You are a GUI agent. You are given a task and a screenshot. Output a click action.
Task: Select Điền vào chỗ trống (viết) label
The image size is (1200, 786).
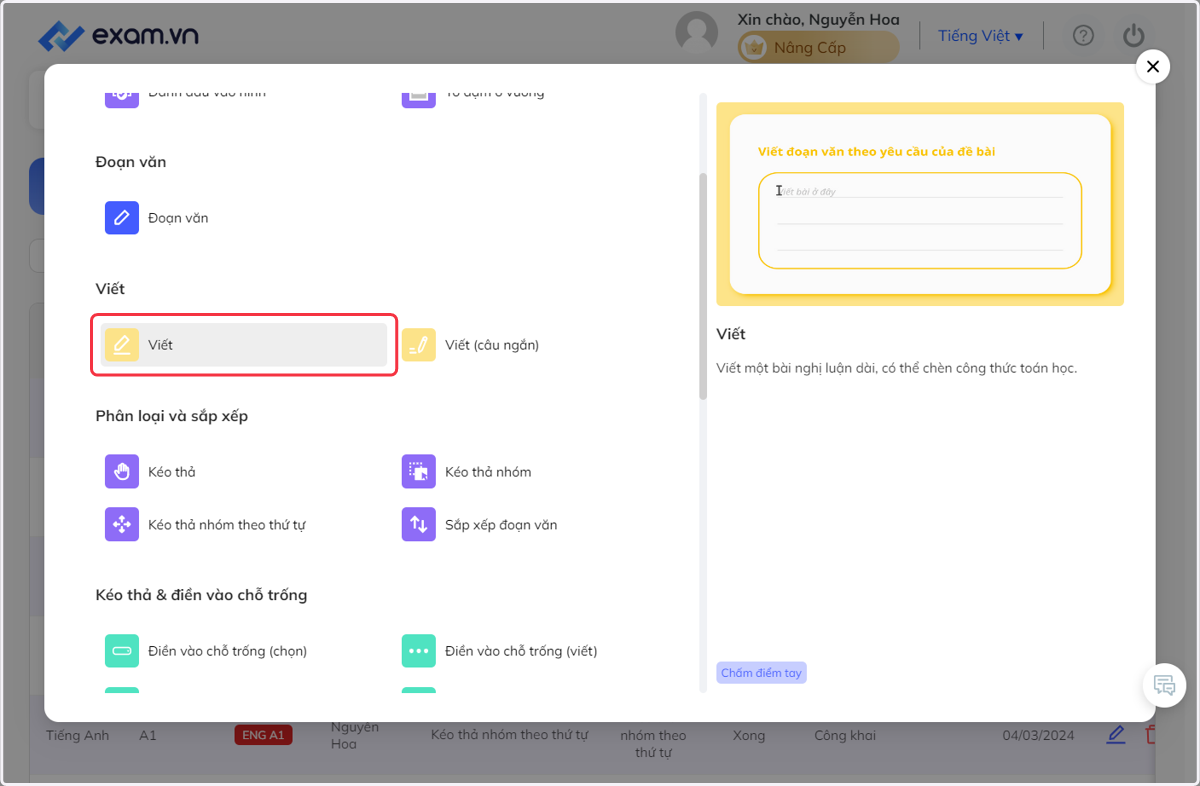(521, 651)
